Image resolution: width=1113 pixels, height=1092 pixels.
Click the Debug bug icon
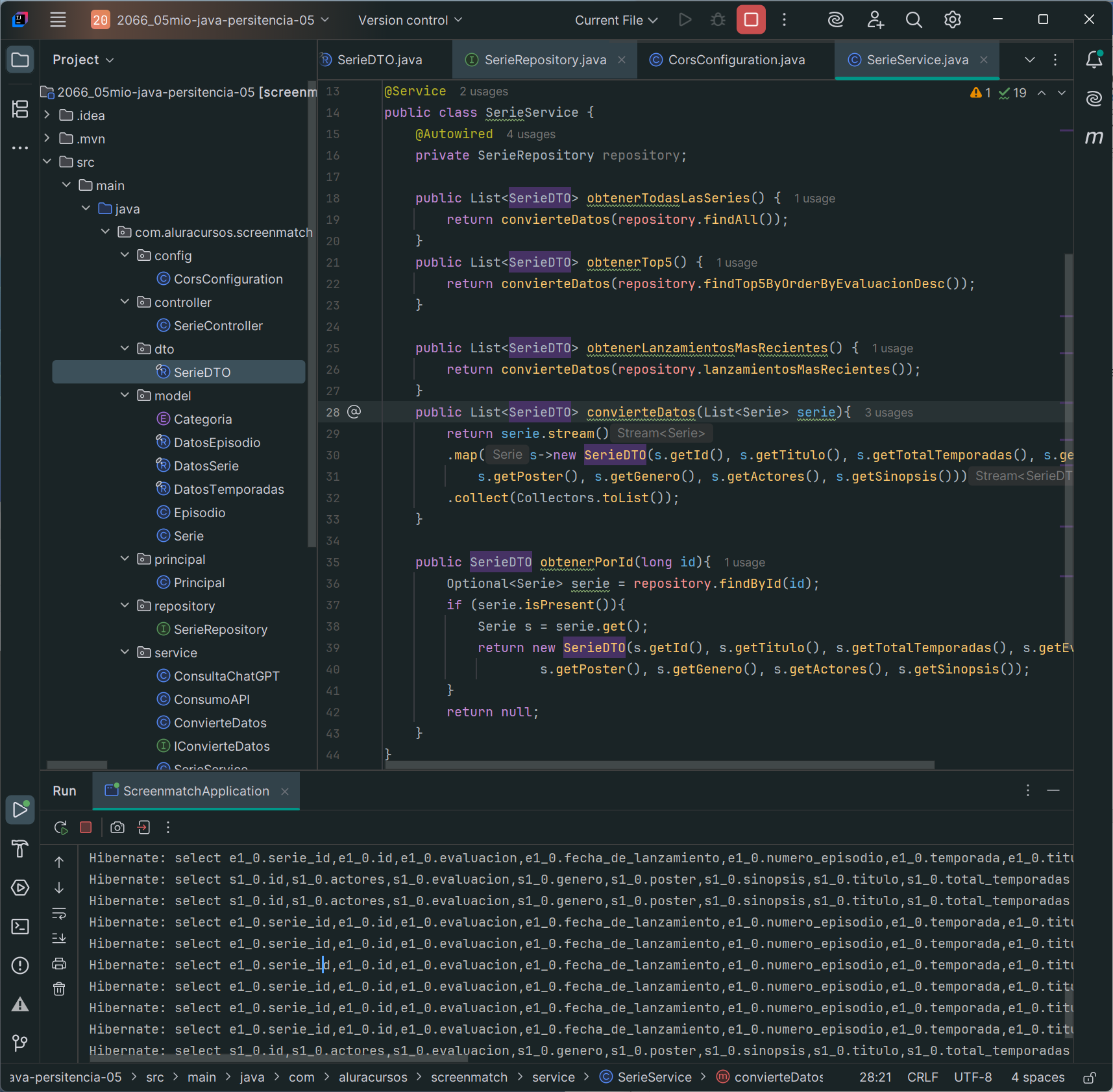click(718, 19)
